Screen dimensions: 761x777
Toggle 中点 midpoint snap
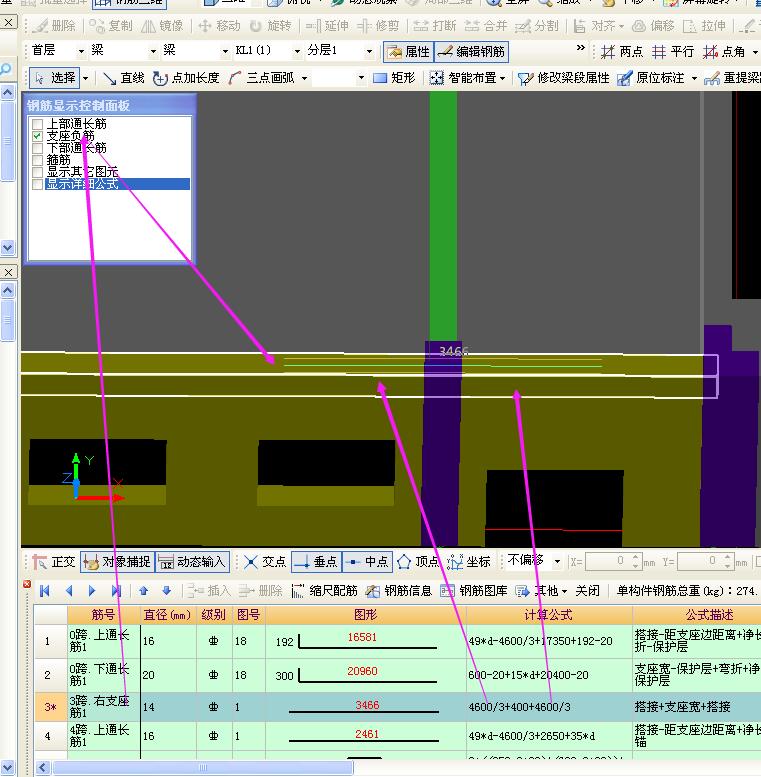[x=367, y=561]
